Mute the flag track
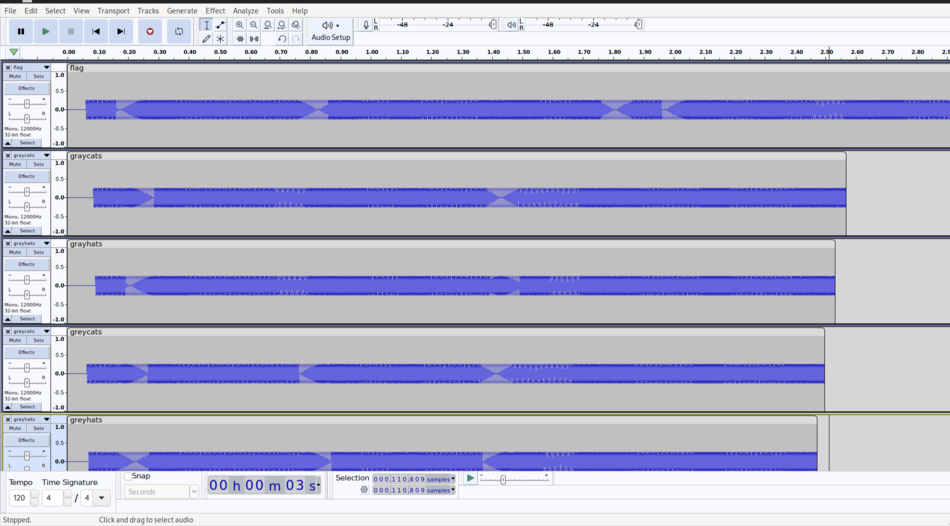The width and height of the screenshot is (950, 526). point(15,76)
